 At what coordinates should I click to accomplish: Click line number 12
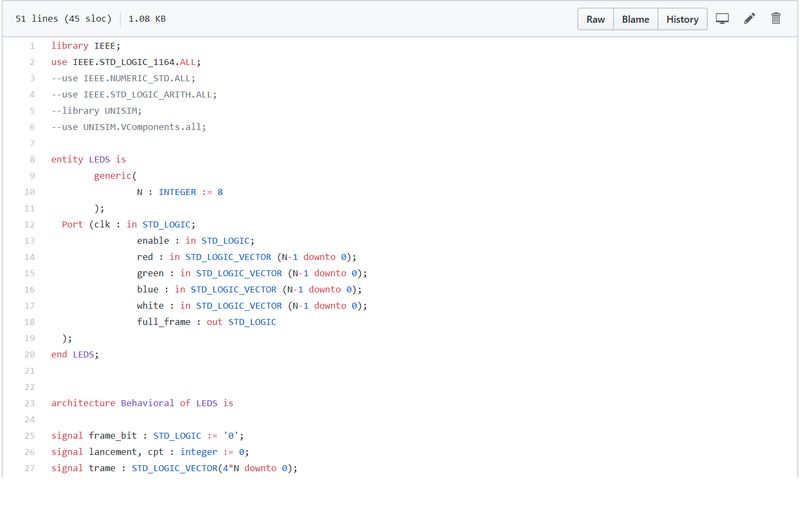pyautogui.click(x=29, y=225)
